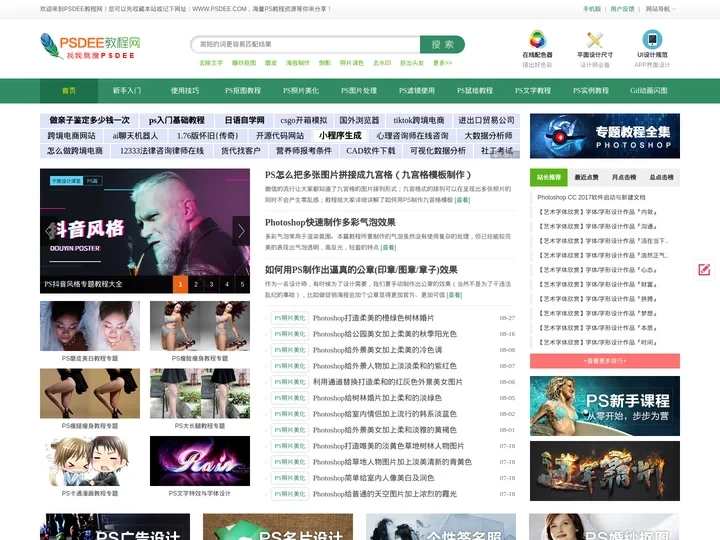Open the 首页 navigation tab
Screen dimensions: 720x540
[69, 90]
